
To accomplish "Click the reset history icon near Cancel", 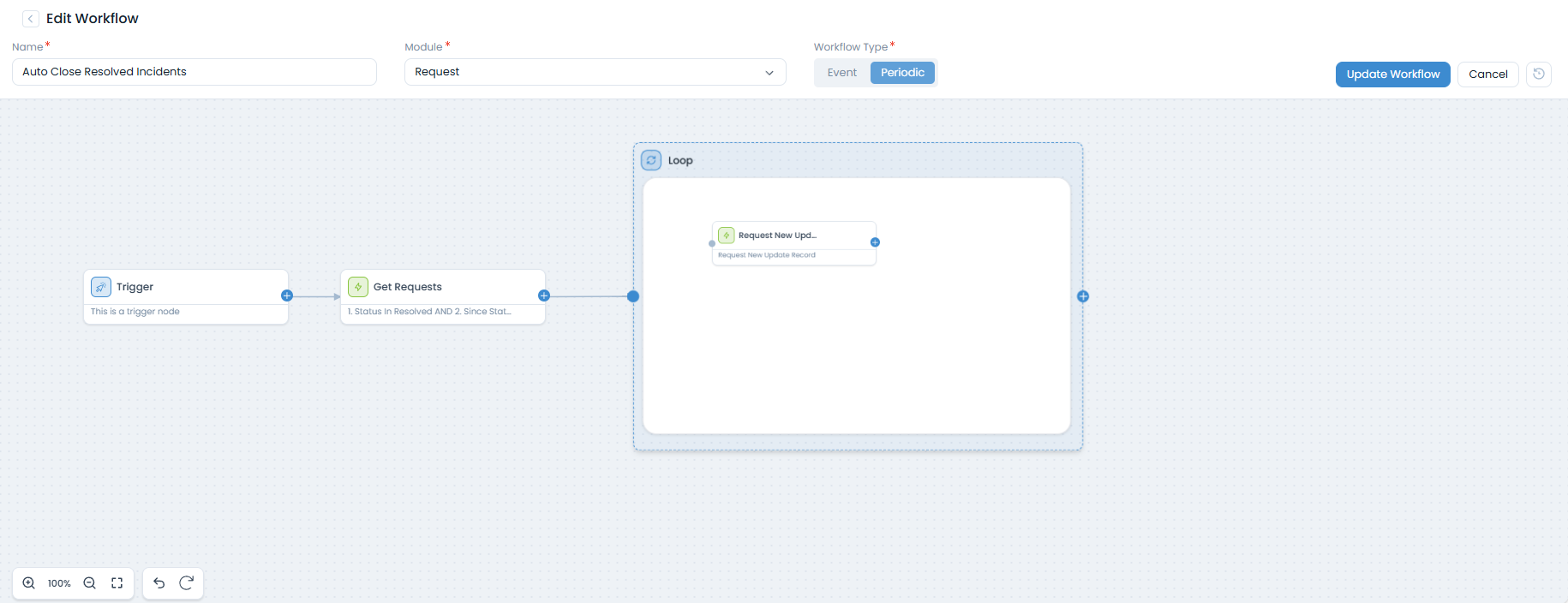I will point(1539,74).
